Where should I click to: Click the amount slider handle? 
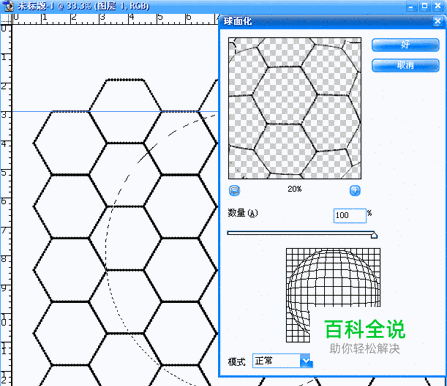click(374, 235)
